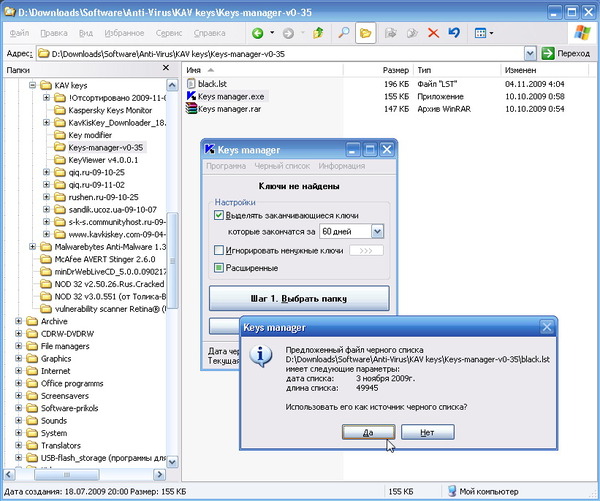The image size is (600, 501).
Task: Collapse the KAV keys tree node
Action: pyautogui.click(x=33, y=85)
